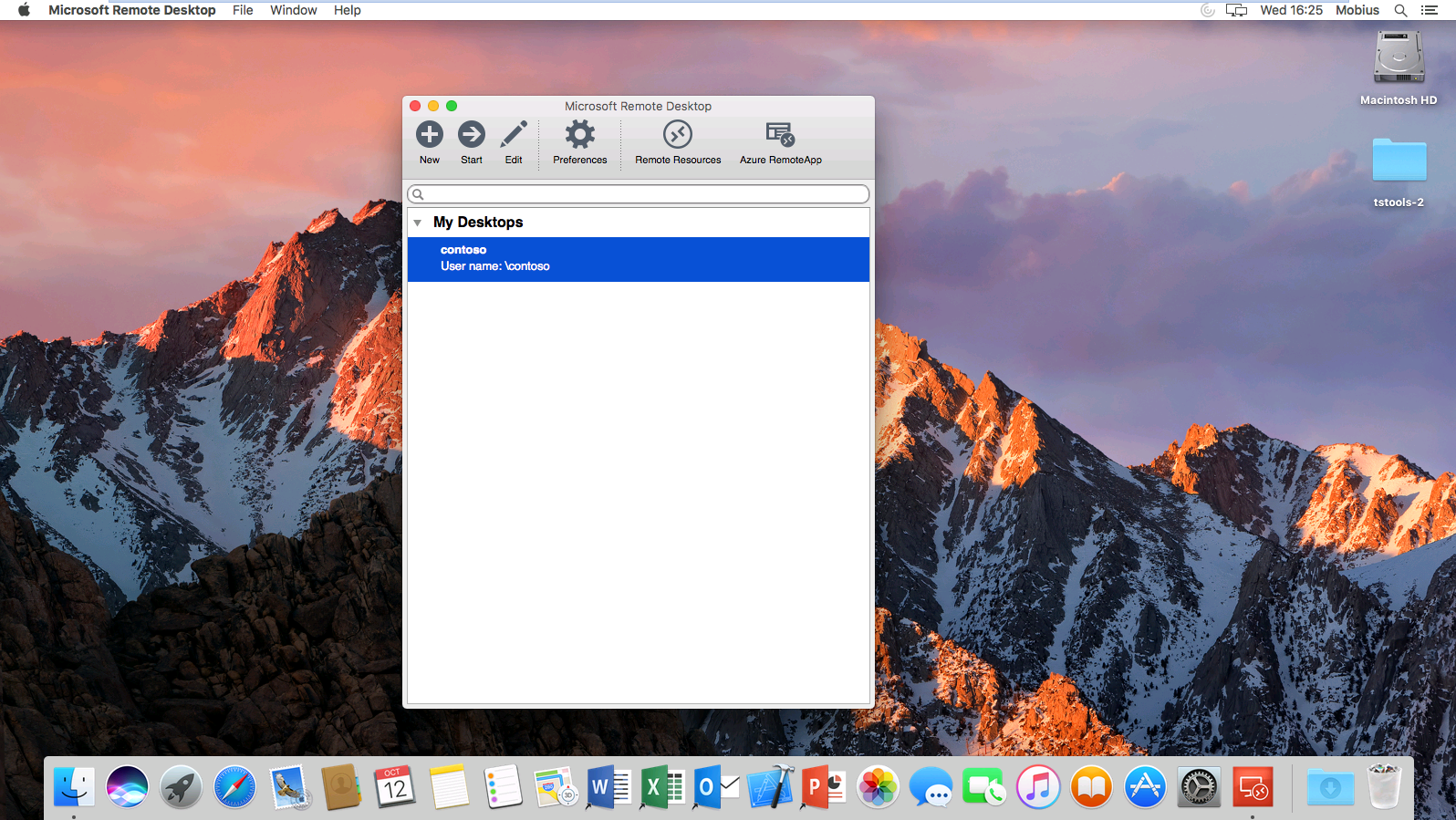The image size is (1456, 820).
Task: Open Reminders in the Dock
Action: [502, 786]
